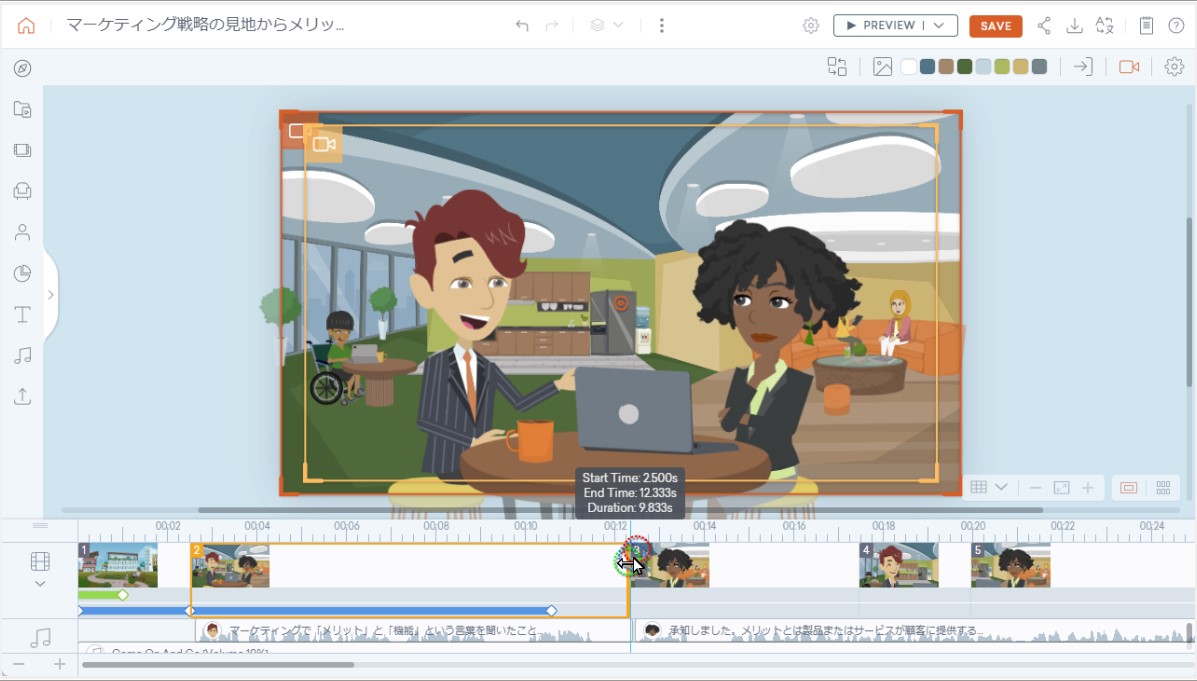This screenshot has width=1197, height=681.
Task: Click the Share icon
Action: click(x=1044, y=26)
